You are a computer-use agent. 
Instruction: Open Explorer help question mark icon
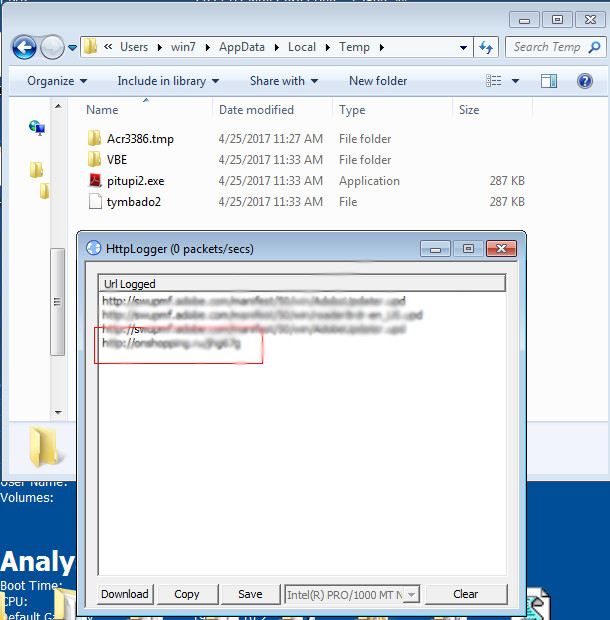tap(584, 81)
